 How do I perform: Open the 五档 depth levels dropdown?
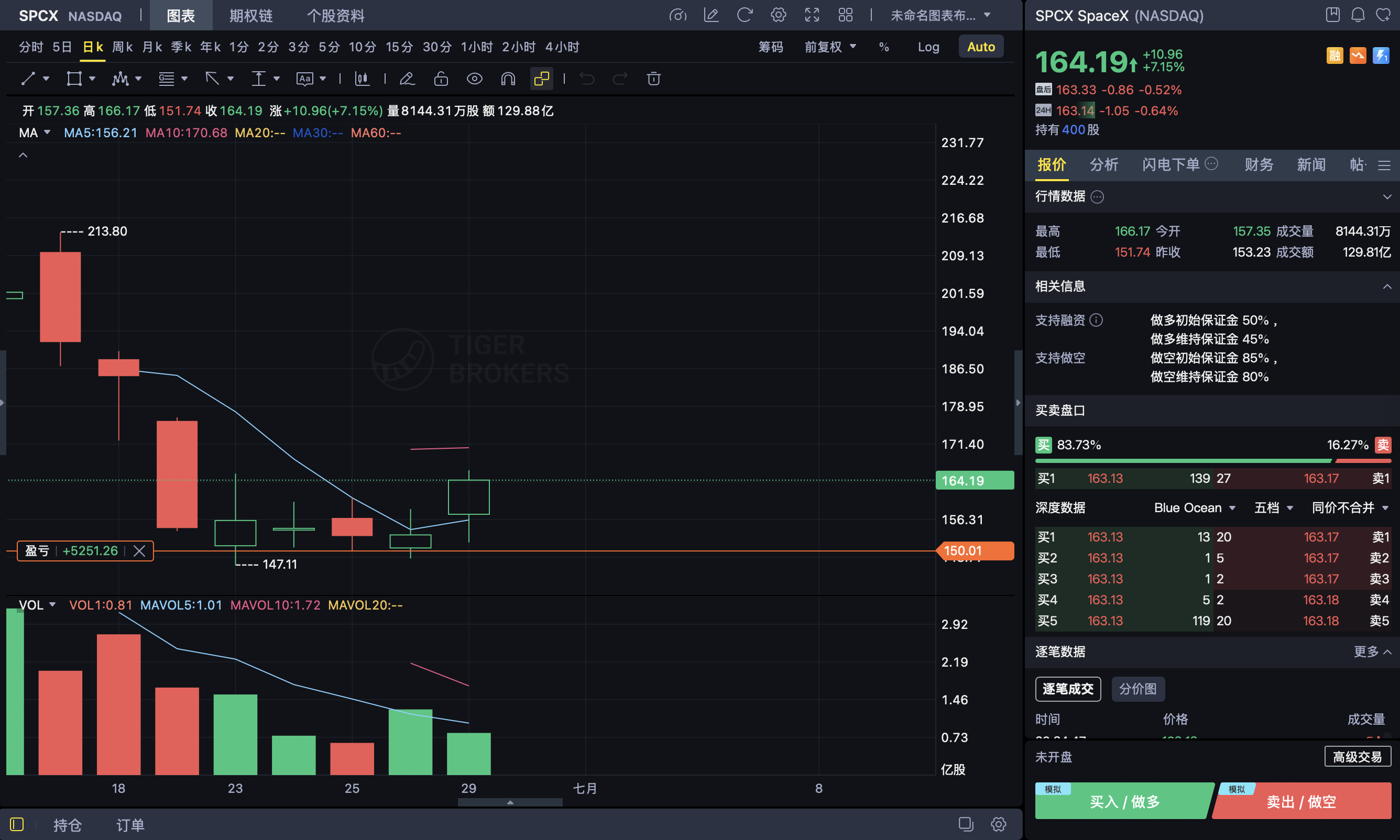tap(1274, 508)
